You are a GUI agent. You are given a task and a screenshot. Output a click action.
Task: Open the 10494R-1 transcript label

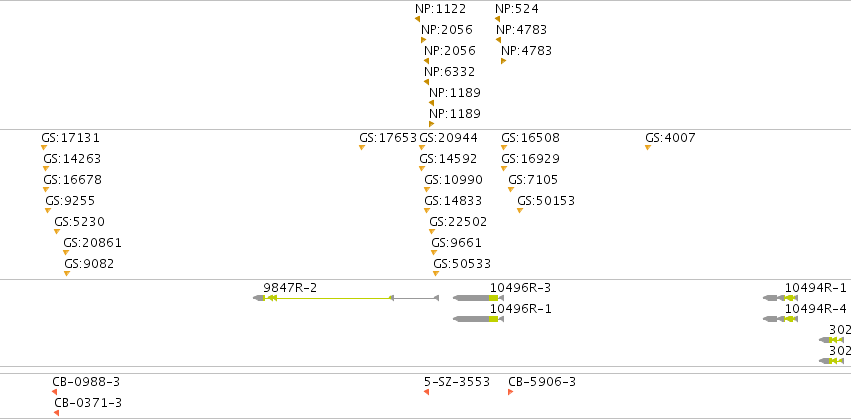(816, 288)
